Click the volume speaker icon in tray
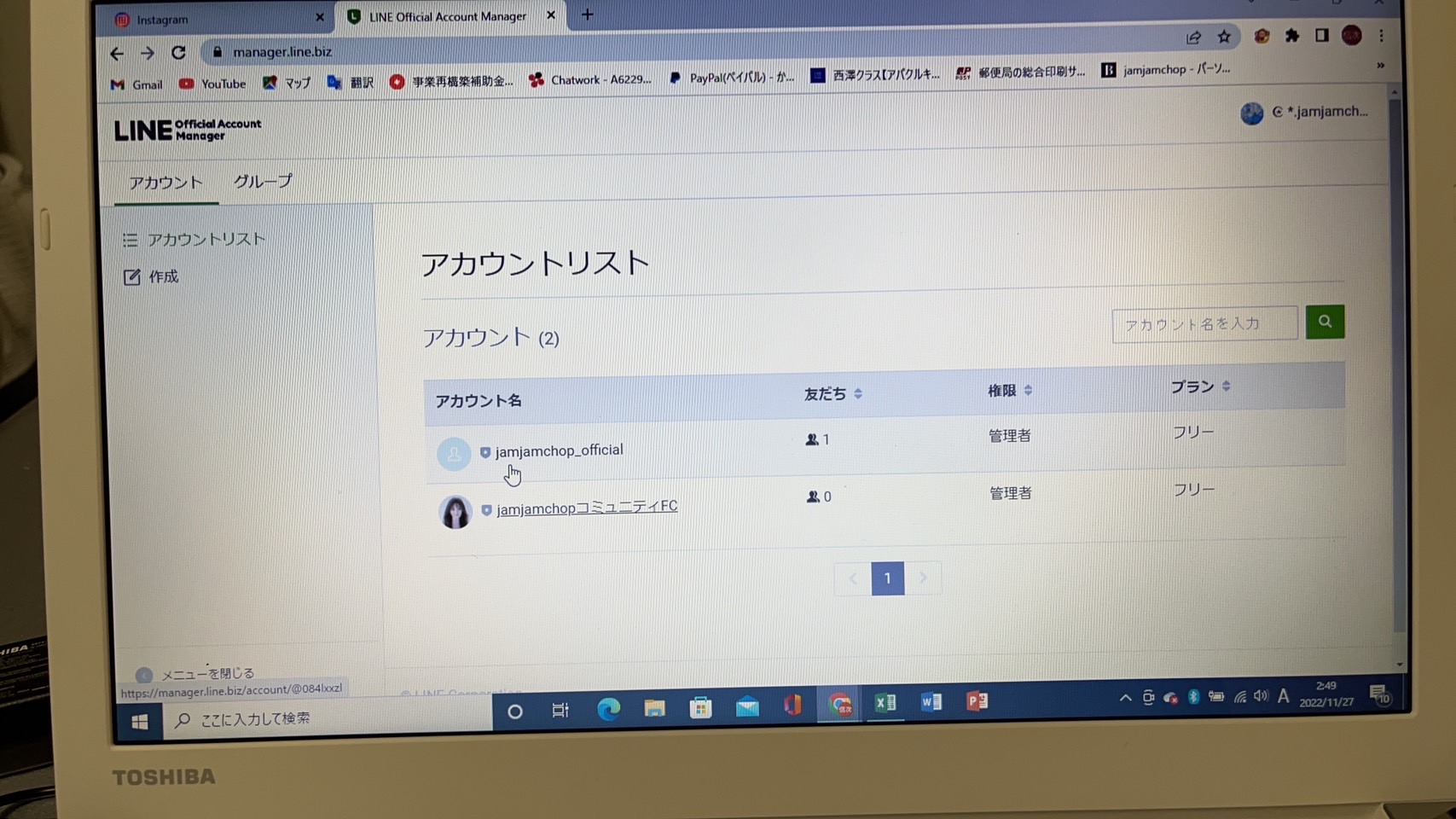 1262,696
